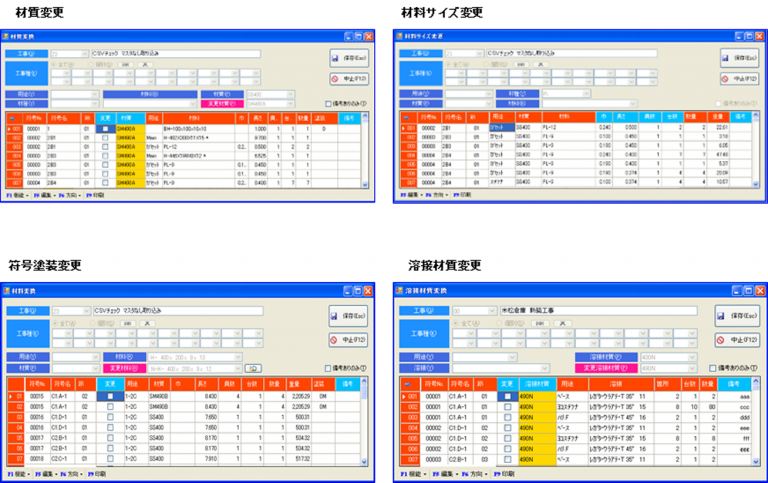
Task: Check 変更 box for row 06 in 符号塗装変更 table
Action: point(110,449)
